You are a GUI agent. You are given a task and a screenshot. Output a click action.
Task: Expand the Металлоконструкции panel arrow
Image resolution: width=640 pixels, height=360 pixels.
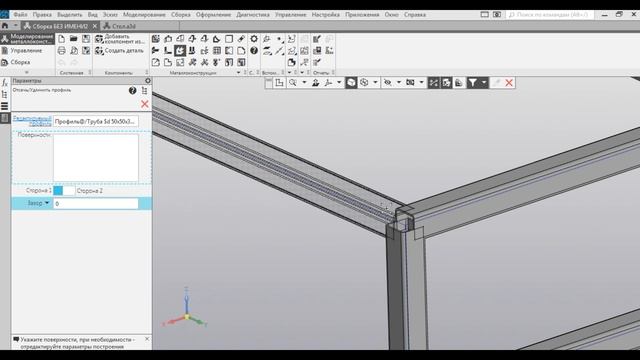[x=239, y=73]
